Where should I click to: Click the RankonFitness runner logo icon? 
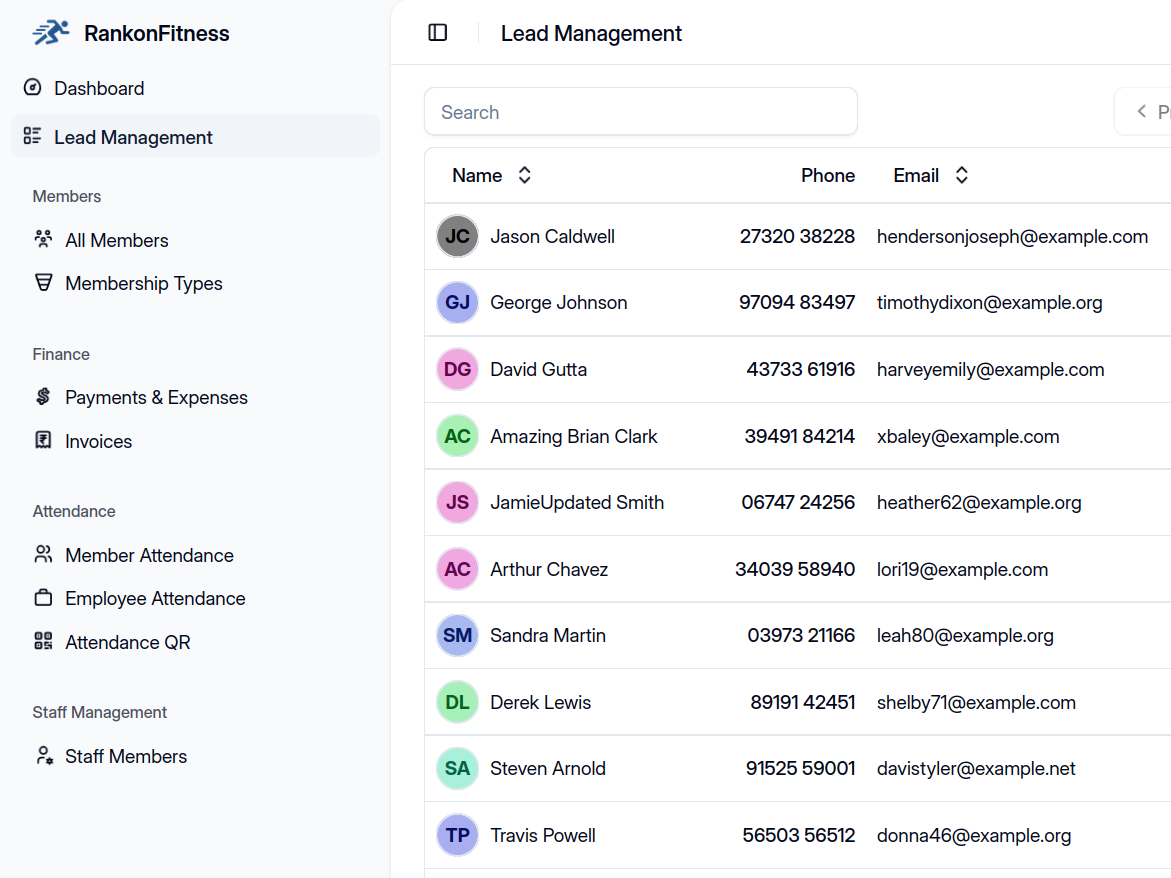51,33
